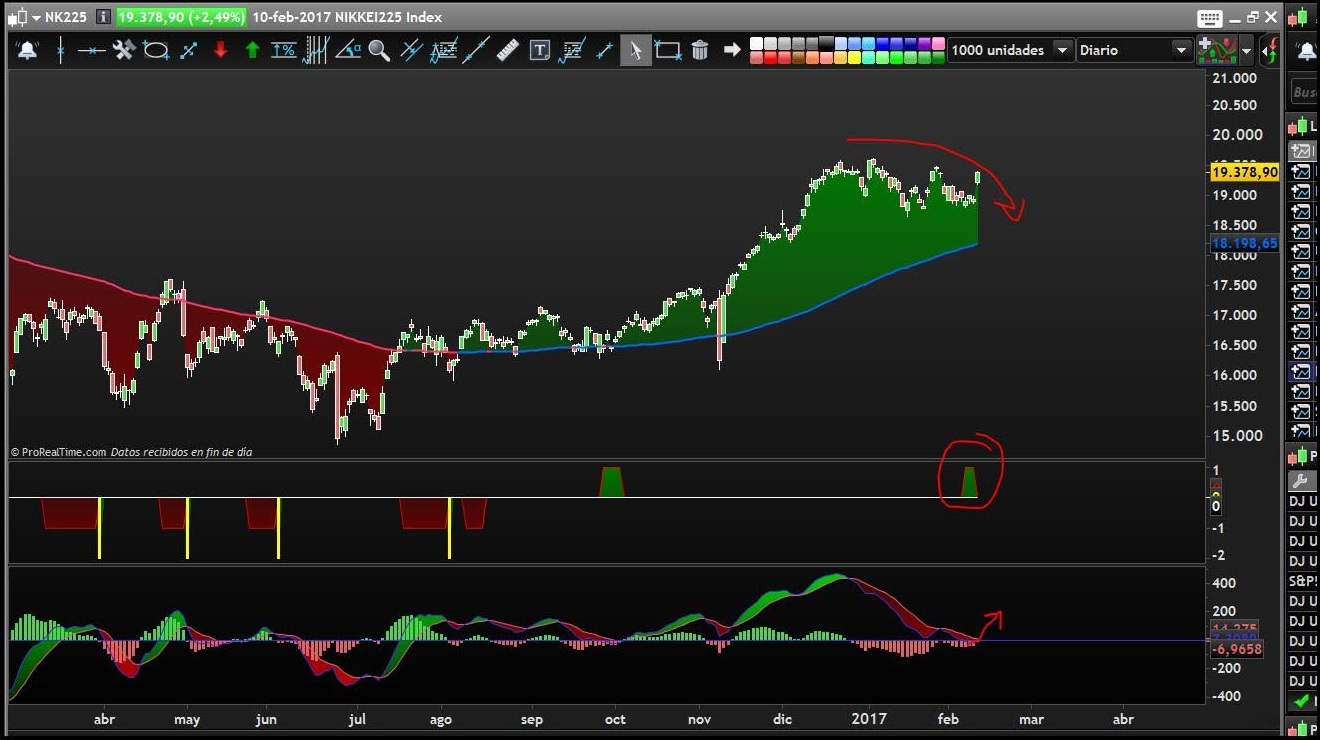Open the alarm bell tool in the toolbar
This screenshot has height=740, width=1320.
tap(27, 50)
